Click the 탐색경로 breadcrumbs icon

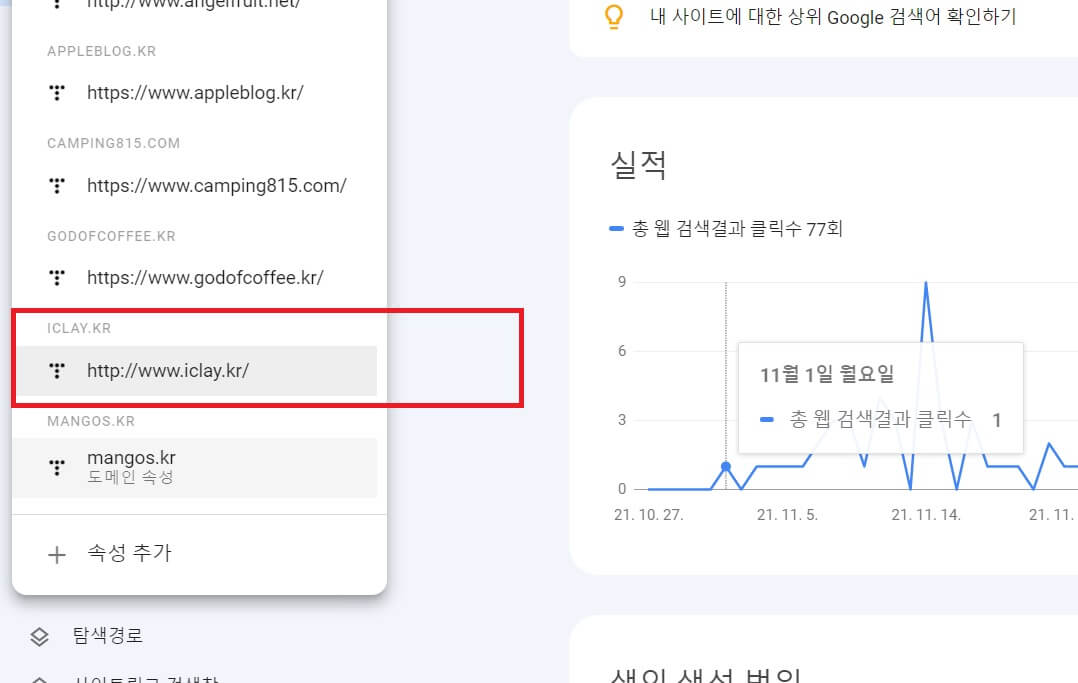click(36, 635)
